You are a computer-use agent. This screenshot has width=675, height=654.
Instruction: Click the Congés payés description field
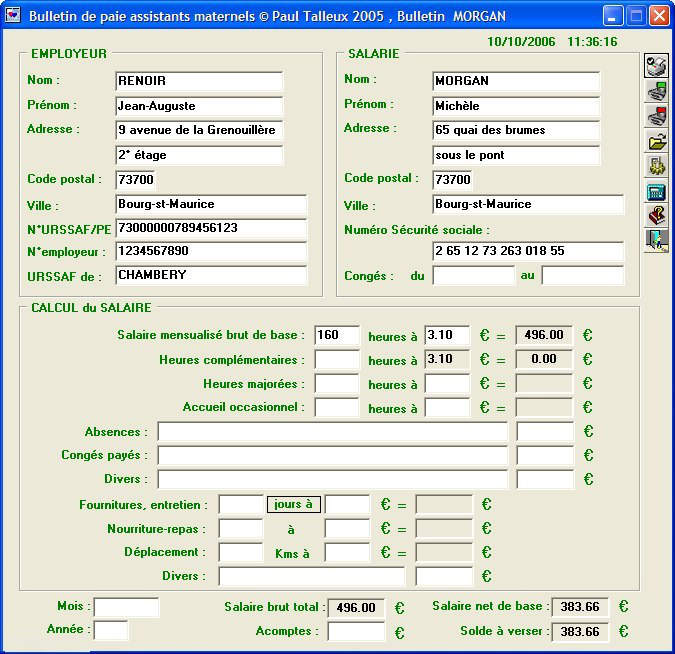point(333,456)
